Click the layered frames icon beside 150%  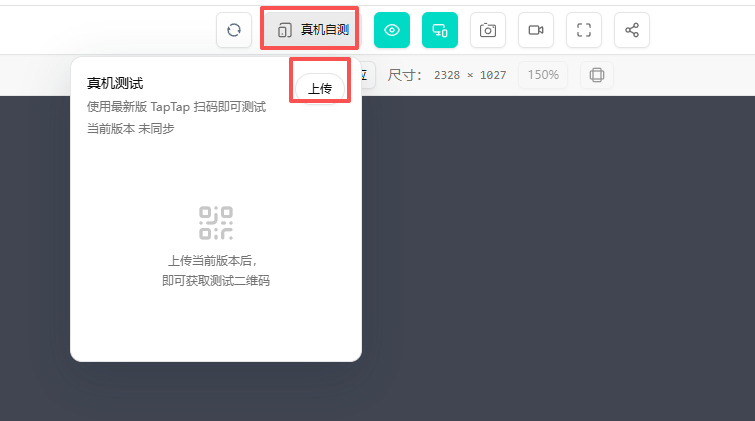coord(597,75)
